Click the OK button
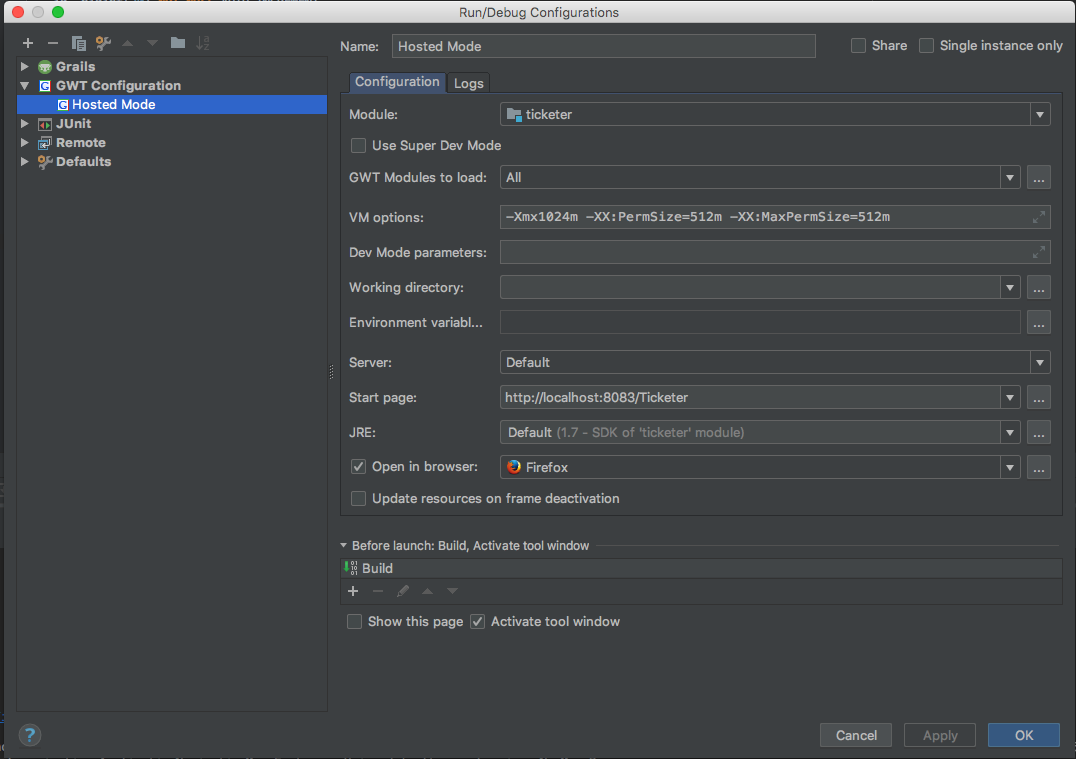1076x759 pixels. [x=1023, y=735]
